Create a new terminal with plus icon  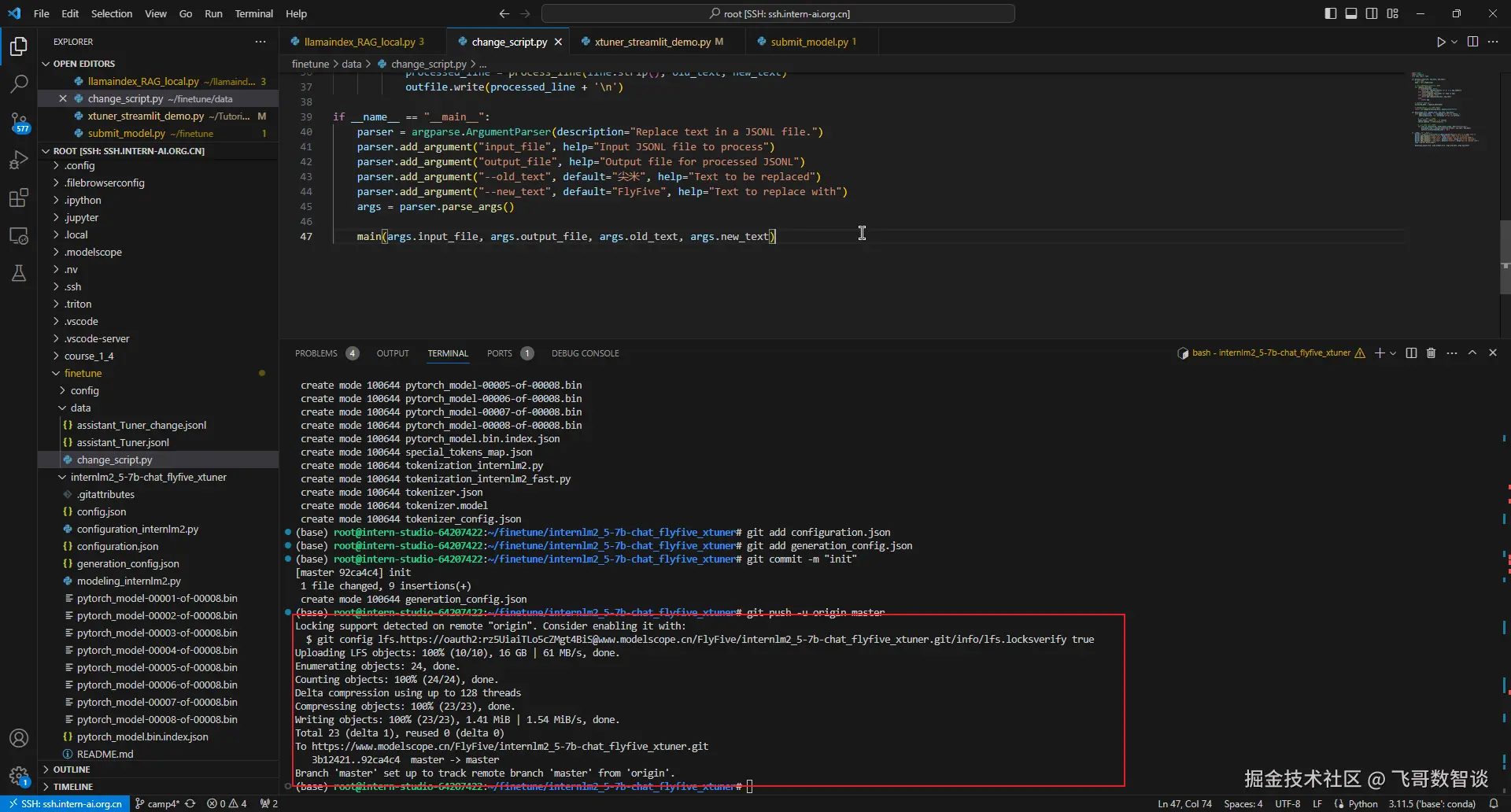click(x=1379, y=353)
